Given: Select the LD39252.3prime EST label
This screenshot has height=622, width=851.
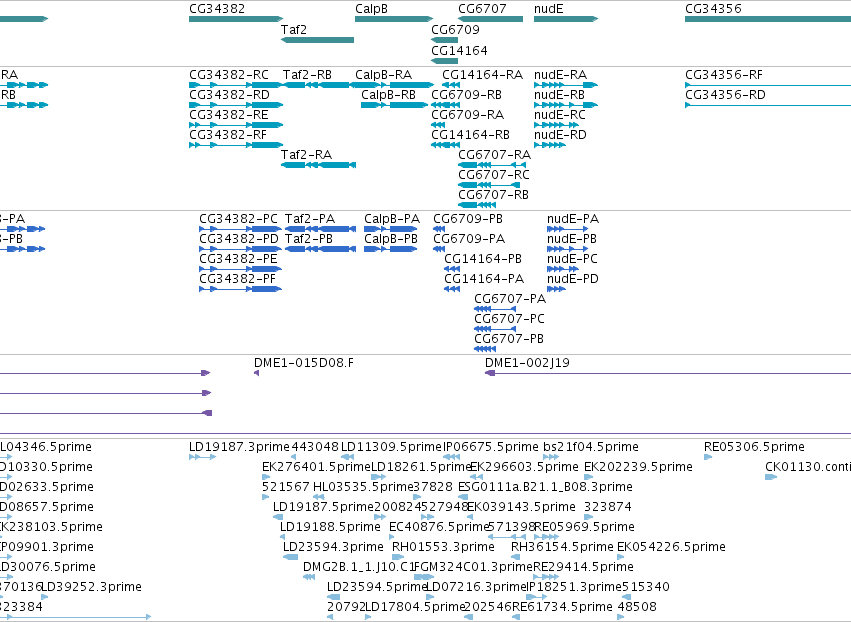Looking at the screenshot, I should (92, 587).
